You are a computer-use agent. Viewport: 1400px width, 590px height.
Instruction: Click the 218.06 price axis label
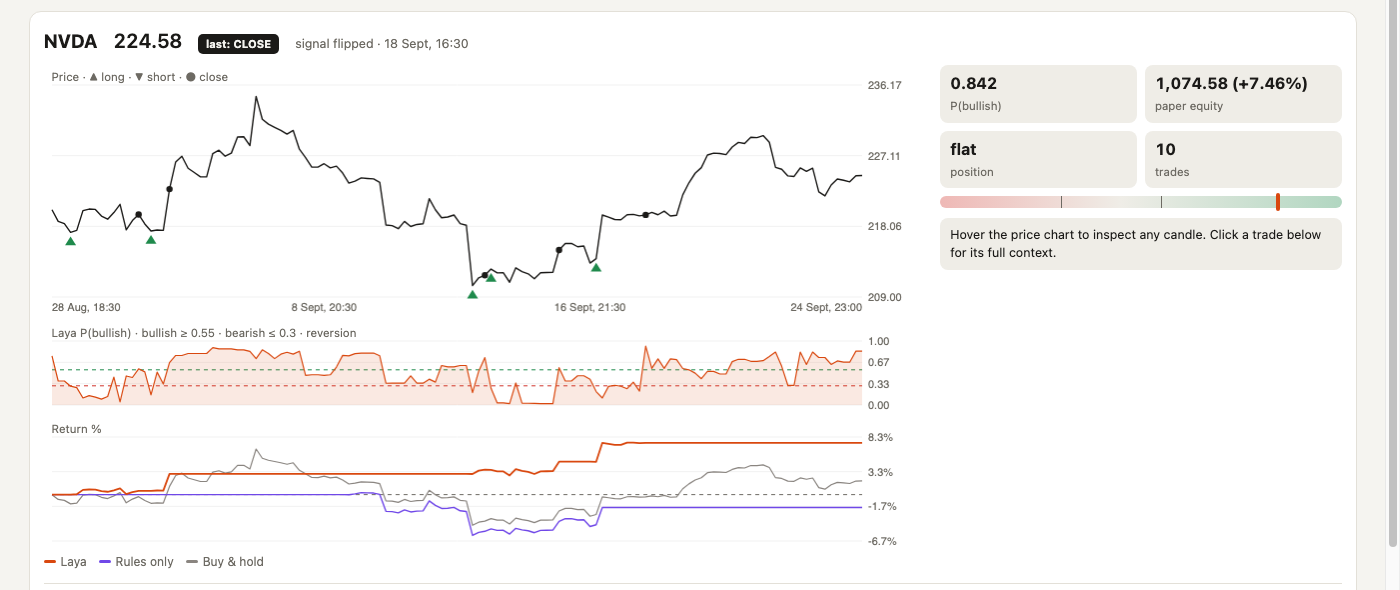click(884, 226)
